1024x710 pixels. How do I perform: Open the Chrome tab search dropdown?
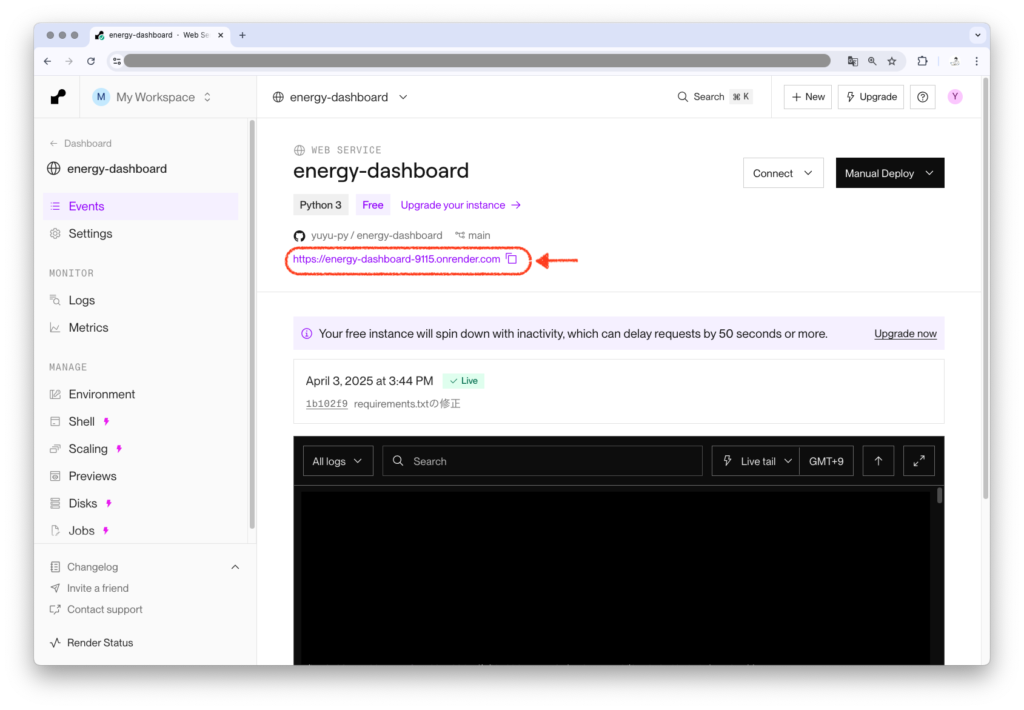click(977, 35)
